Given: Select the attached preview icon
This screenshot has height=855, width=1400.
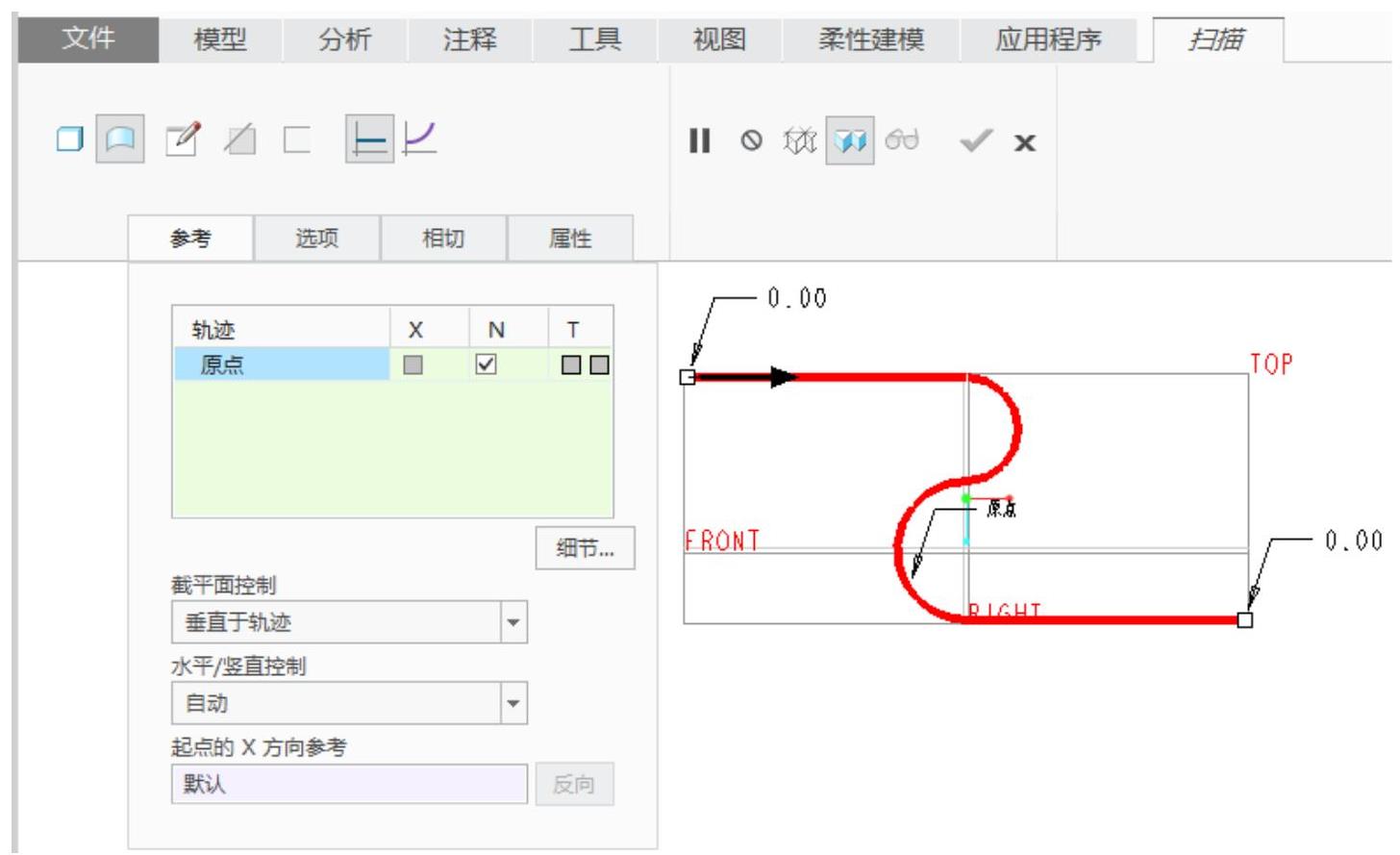Looking at the screenshot, I should click(x=850, y=141).
